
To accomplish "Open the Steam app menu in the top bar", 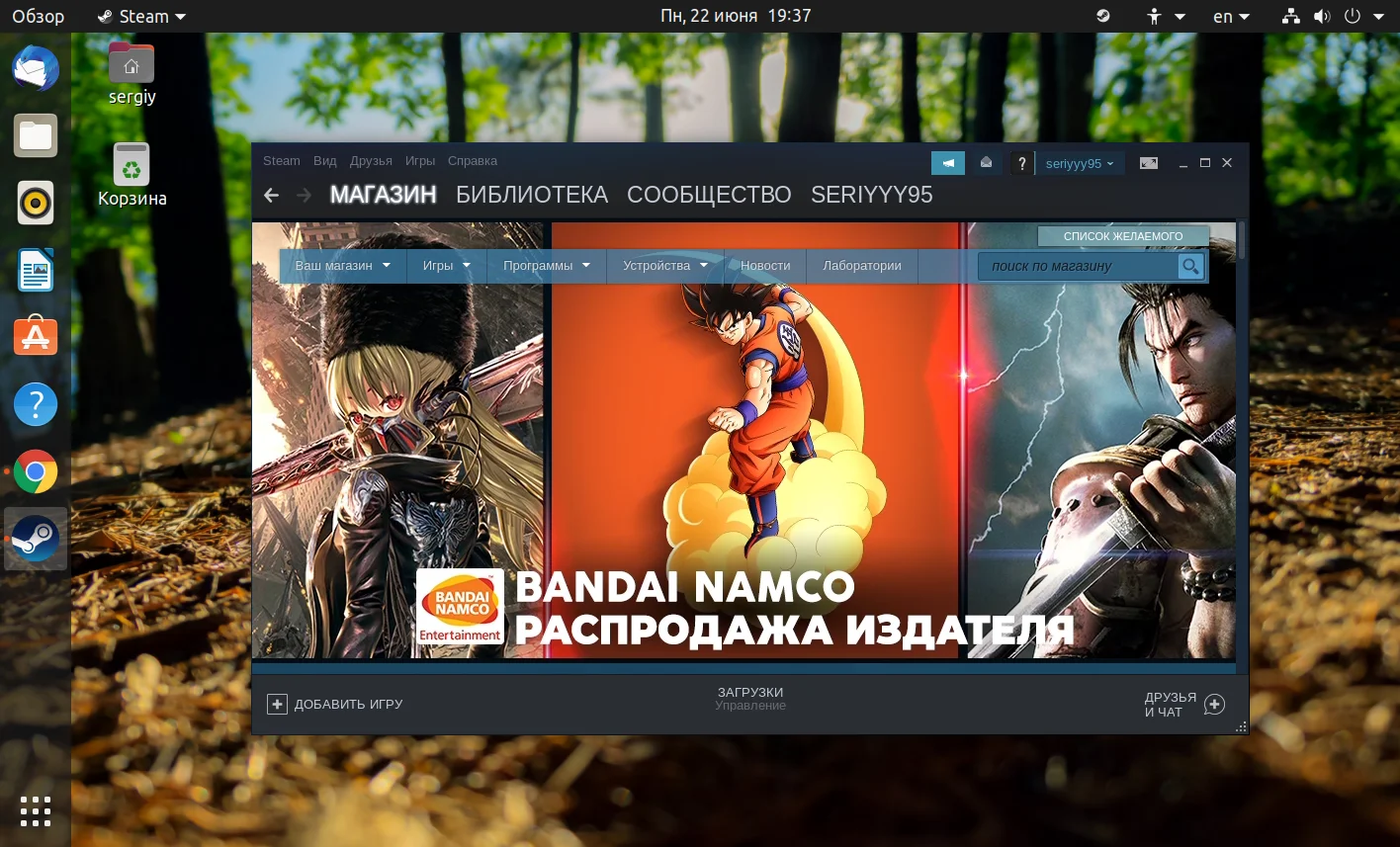I will coord(141,16).
